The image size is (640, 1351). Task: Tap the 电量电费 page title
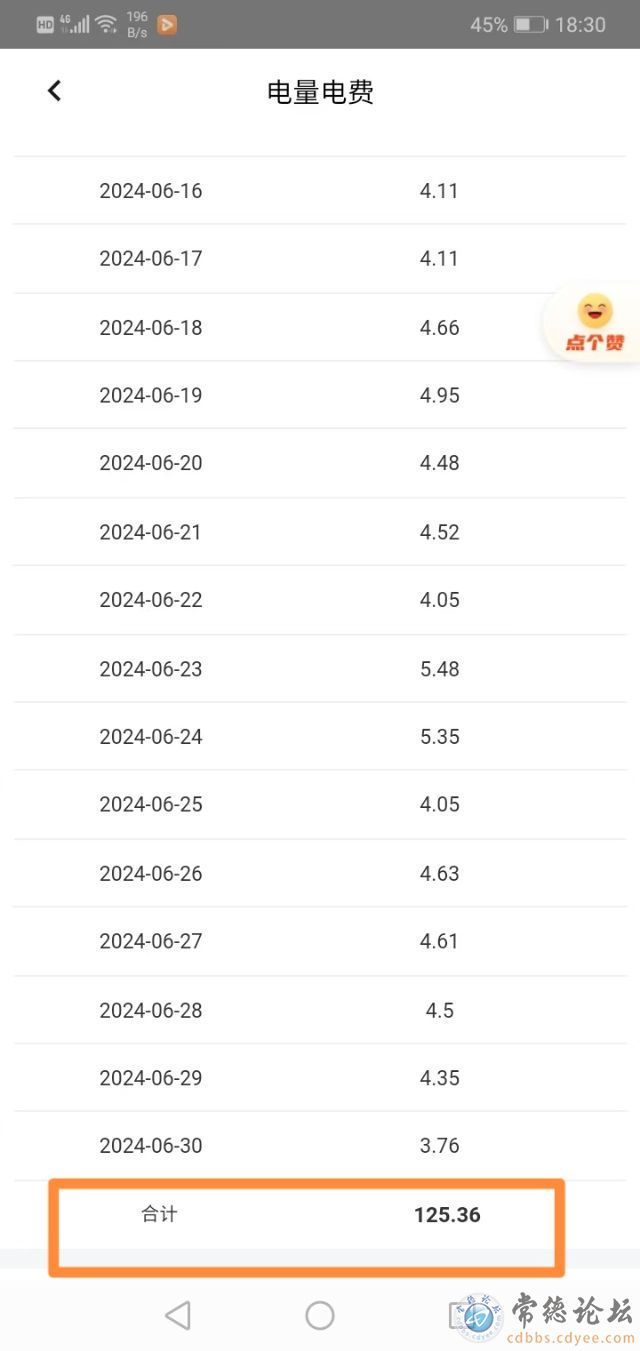[320, 92]
